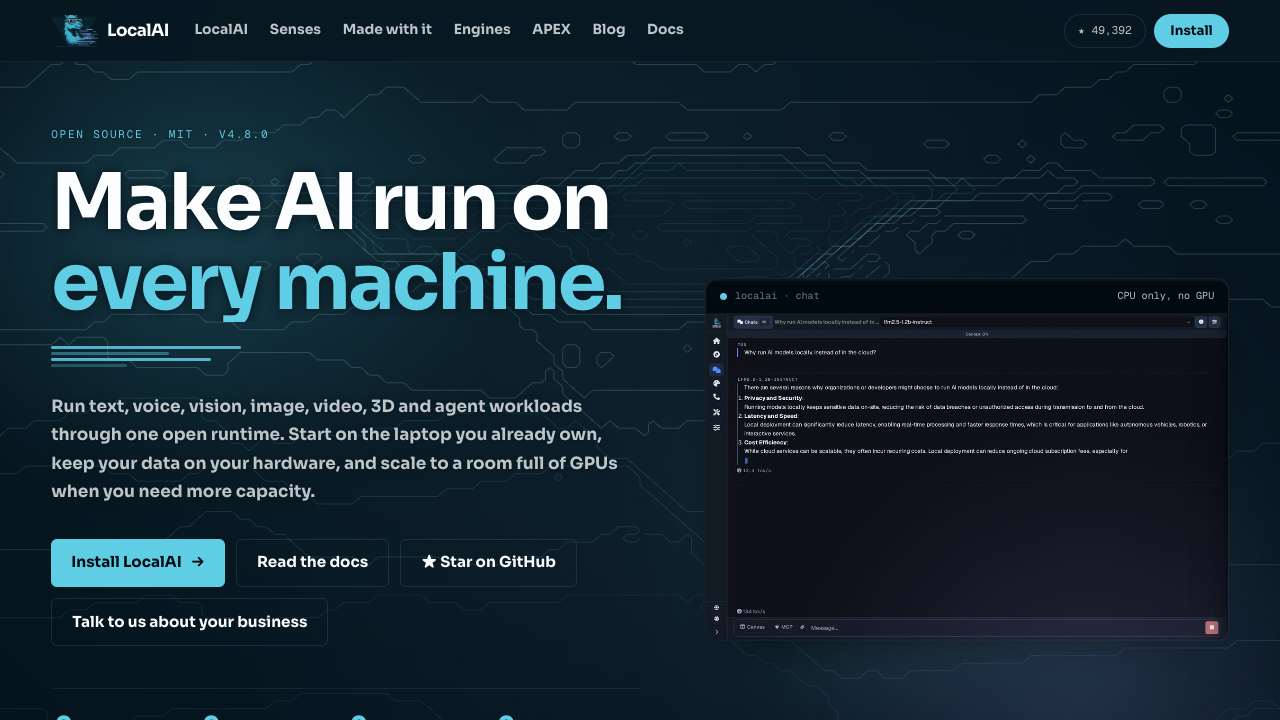1280x720 pixels.
Task: Click the Install LocalAI arrow button
Action: pyautogui.click(x=138, y=563)
